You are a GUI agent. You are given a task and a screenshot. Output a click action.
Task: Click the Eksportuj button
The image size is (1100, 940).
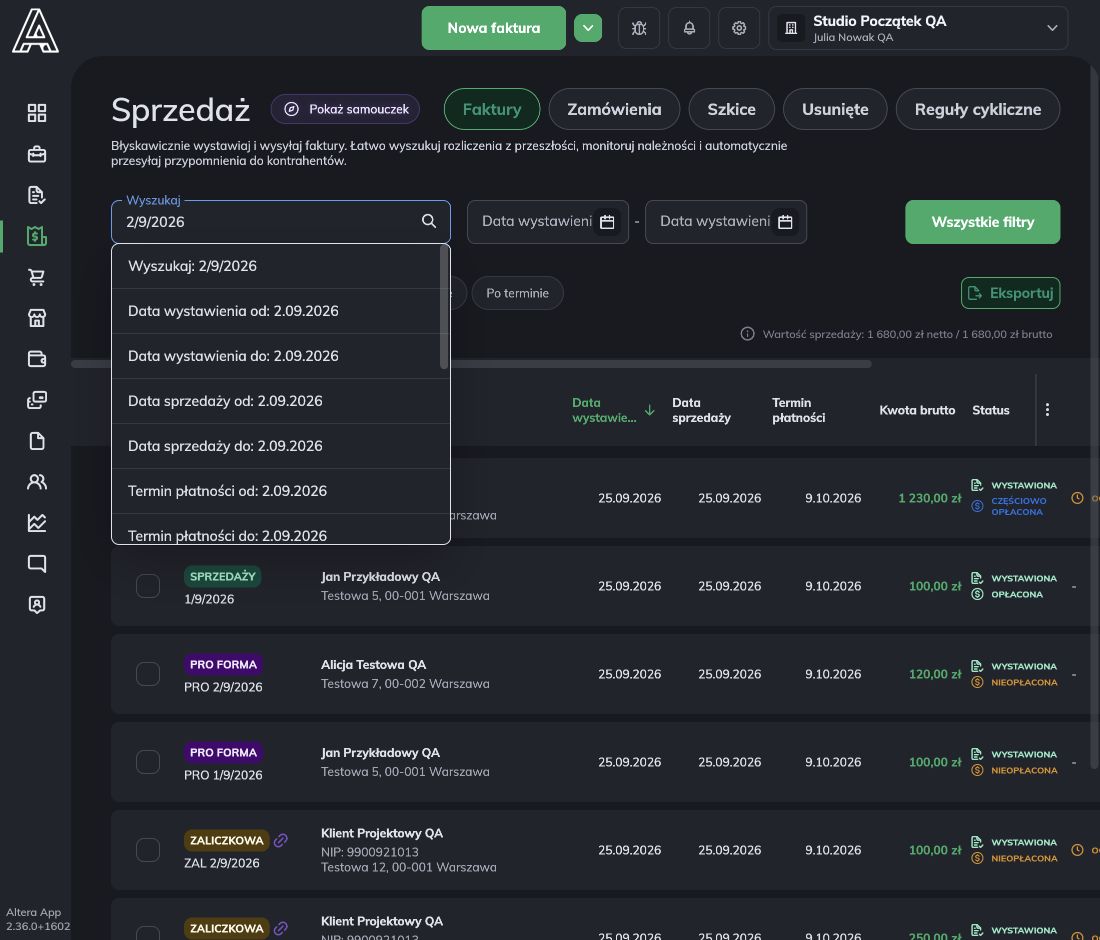tap(1010, 293)
